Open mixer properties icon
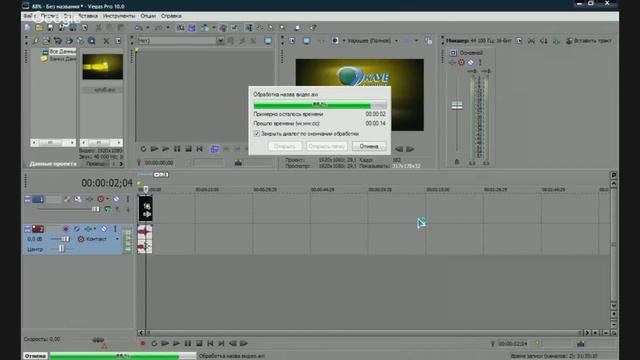 pos(519,41)
